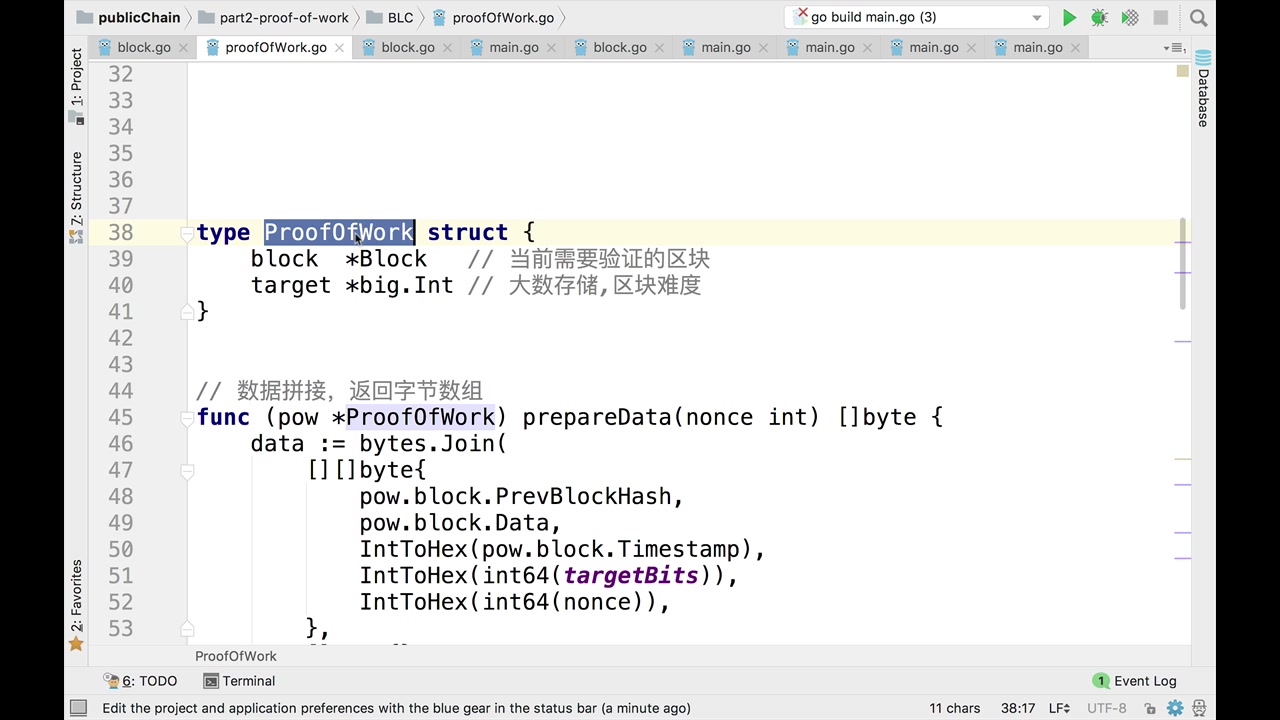
Task: Close the proofOfWork.go editor tab
Action: pos(340,48)
